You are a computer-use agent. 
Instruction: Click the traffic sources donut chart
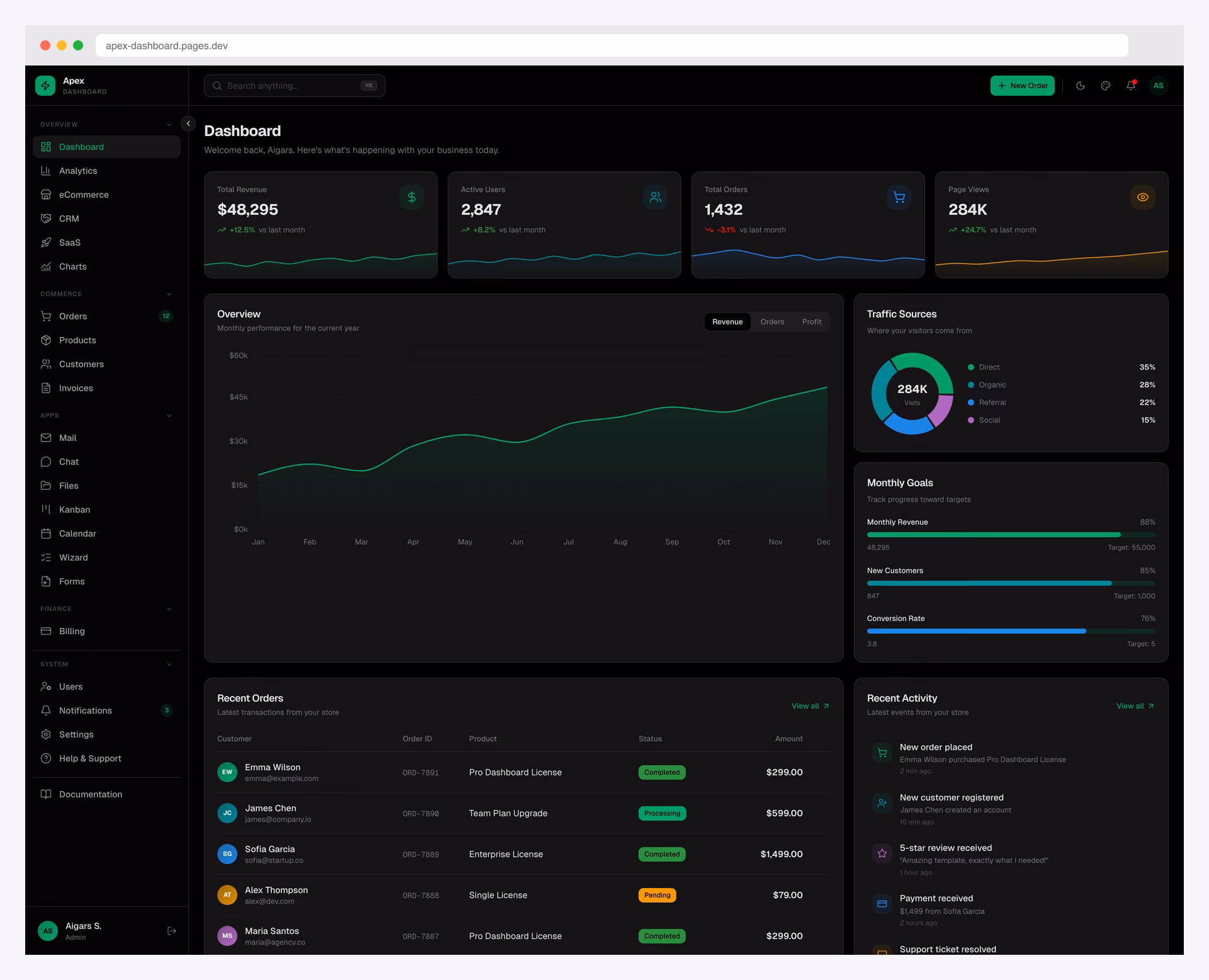tap(912, 394)
